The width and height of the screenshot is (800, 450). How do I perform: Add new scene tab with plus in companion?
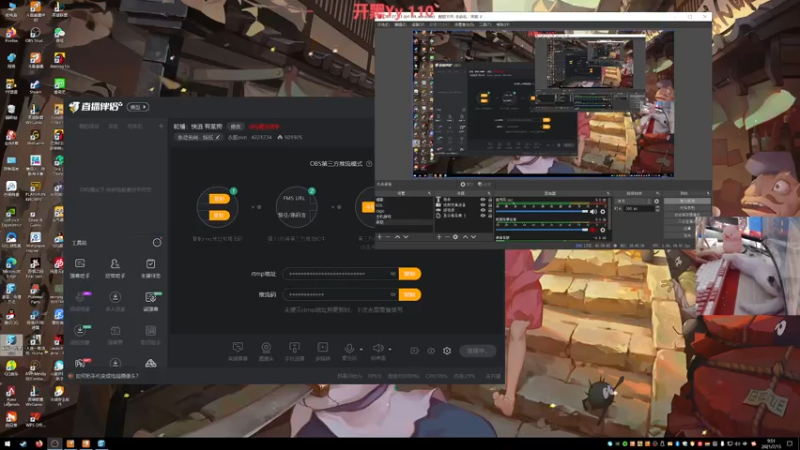click(161, 126)
